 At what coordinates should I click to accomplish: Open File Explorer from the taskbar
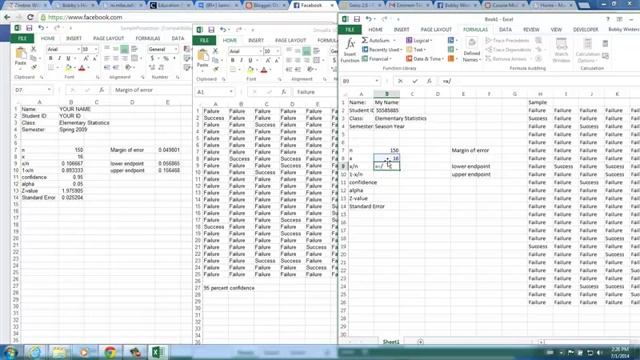(59, 352)
